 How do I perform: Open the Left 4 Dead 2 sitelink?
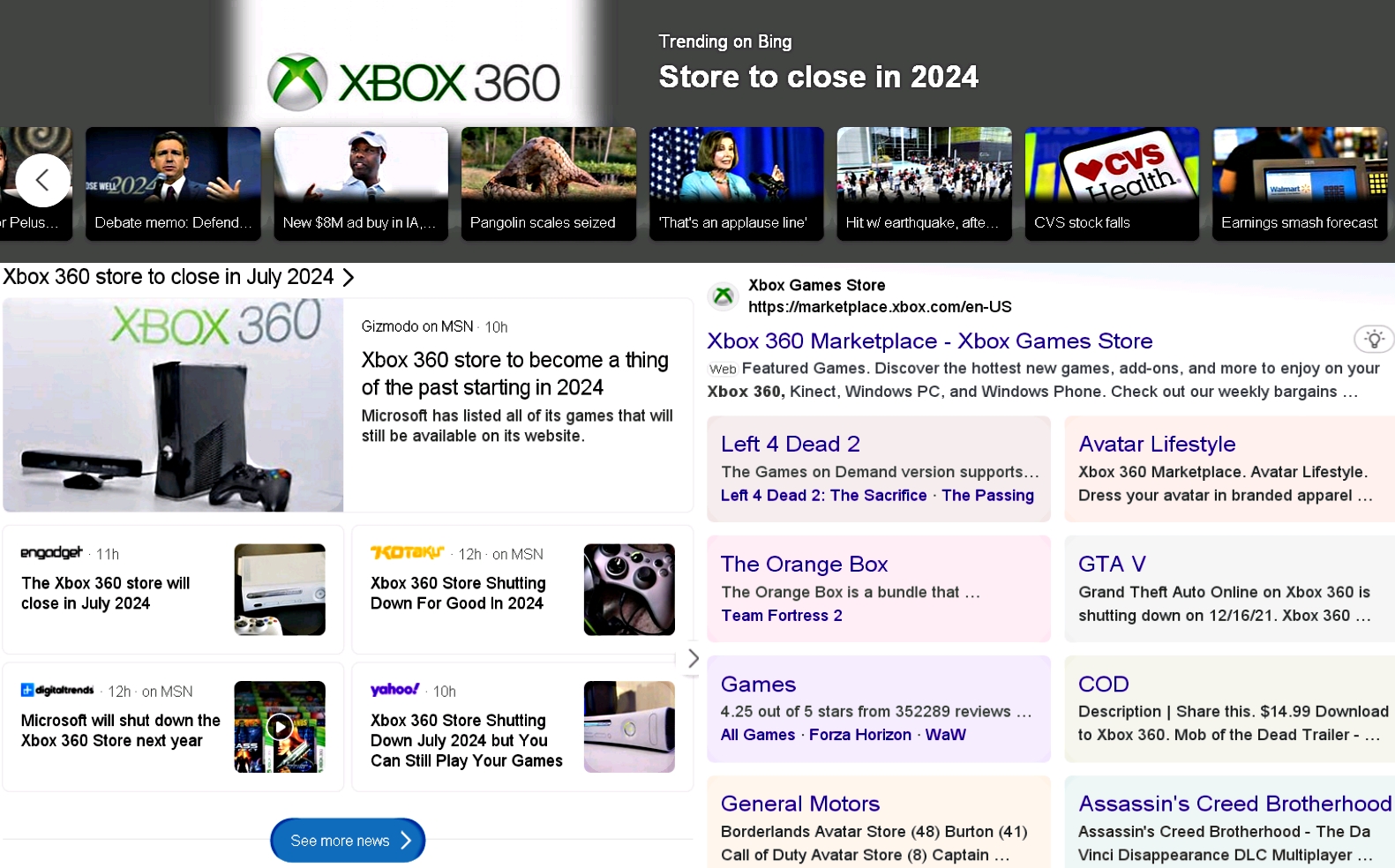tap(791, 444)
